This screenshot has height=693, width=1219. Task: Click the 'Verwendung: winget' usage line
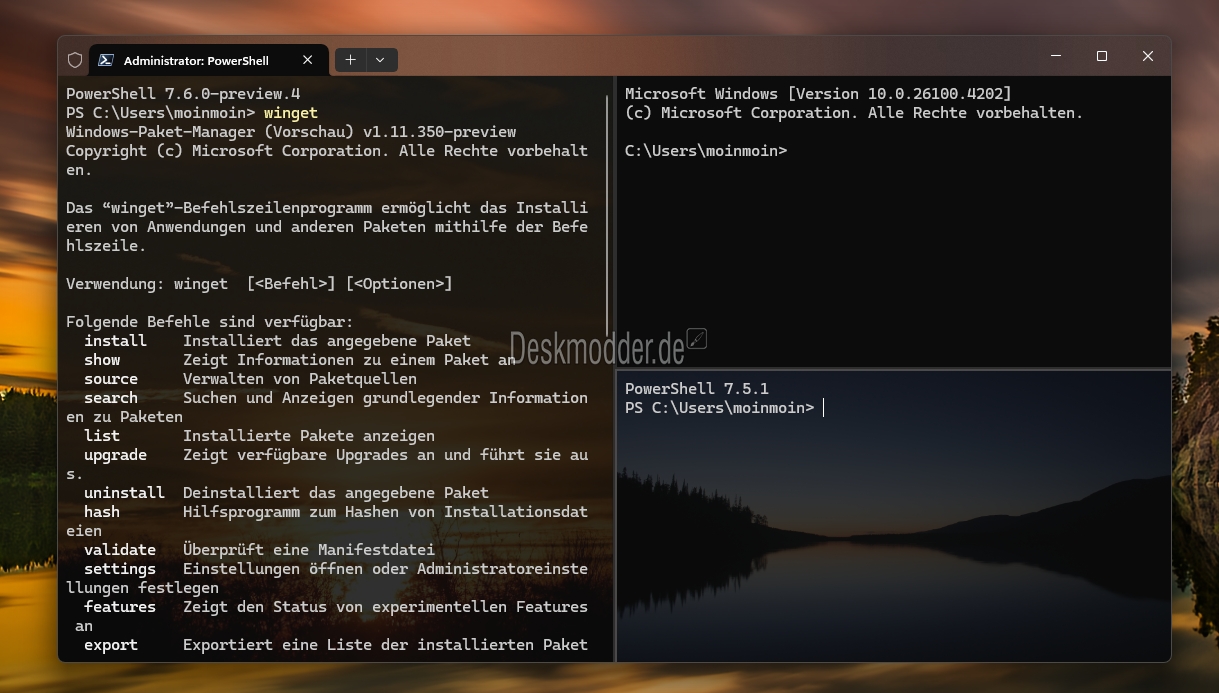(x=259, y=284)
